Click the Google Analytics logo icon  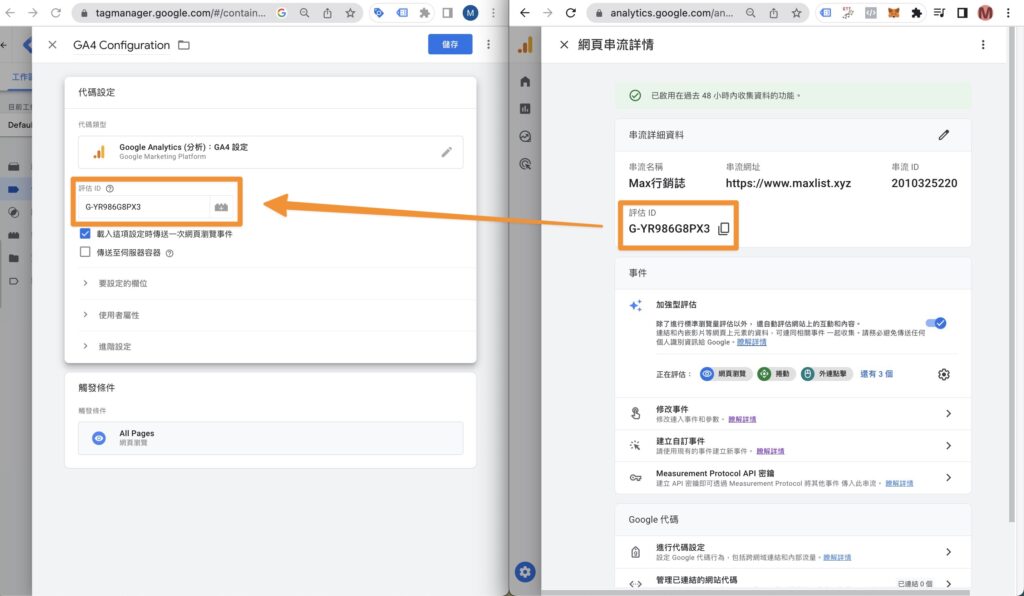[x=526, y=44]
